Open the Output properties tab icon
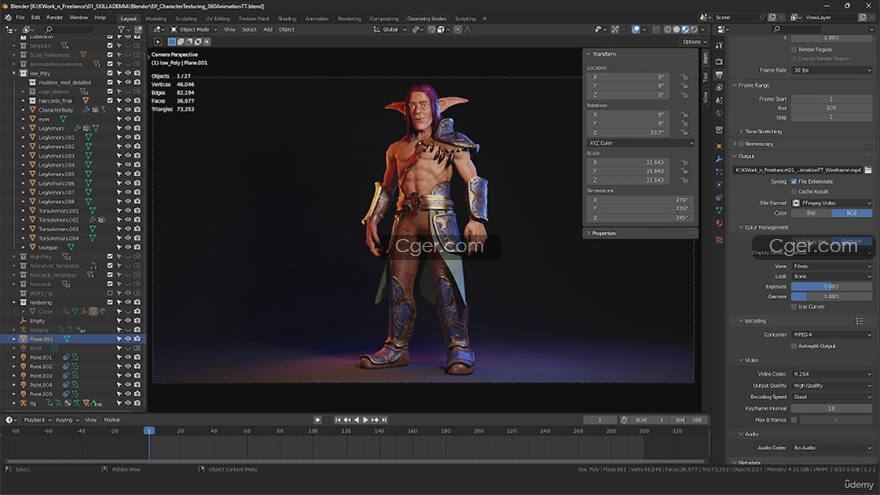This screenshot has height=495, width=880. [x=719, y=75]
